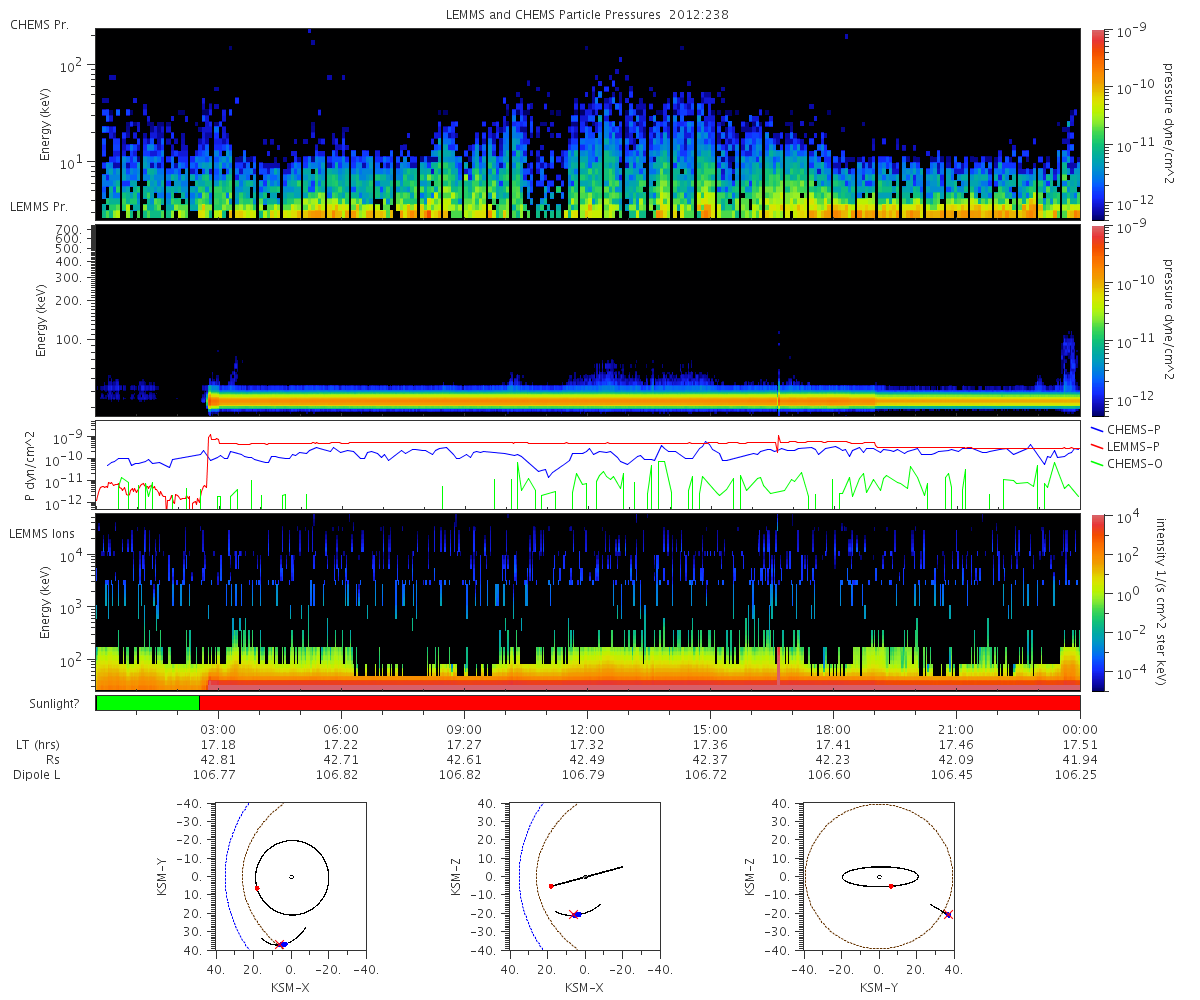Screen dimensions: 1200x1000
Task: Click the "Dipole L" row label
Action: (x=38, y=775)
